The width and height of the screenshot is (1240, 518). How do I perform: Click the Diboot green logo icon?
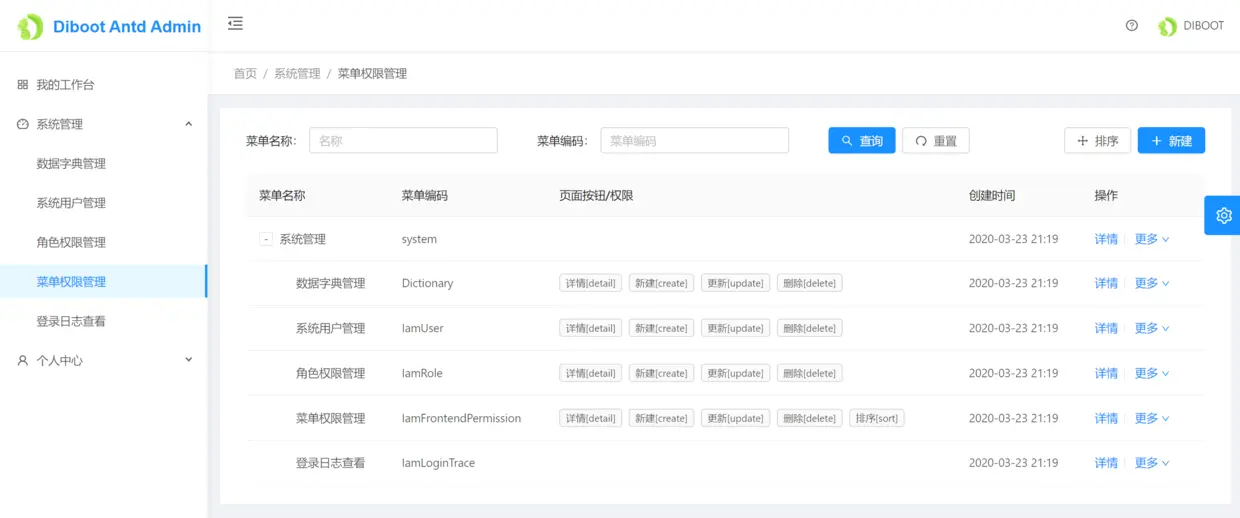click(31, 27)
